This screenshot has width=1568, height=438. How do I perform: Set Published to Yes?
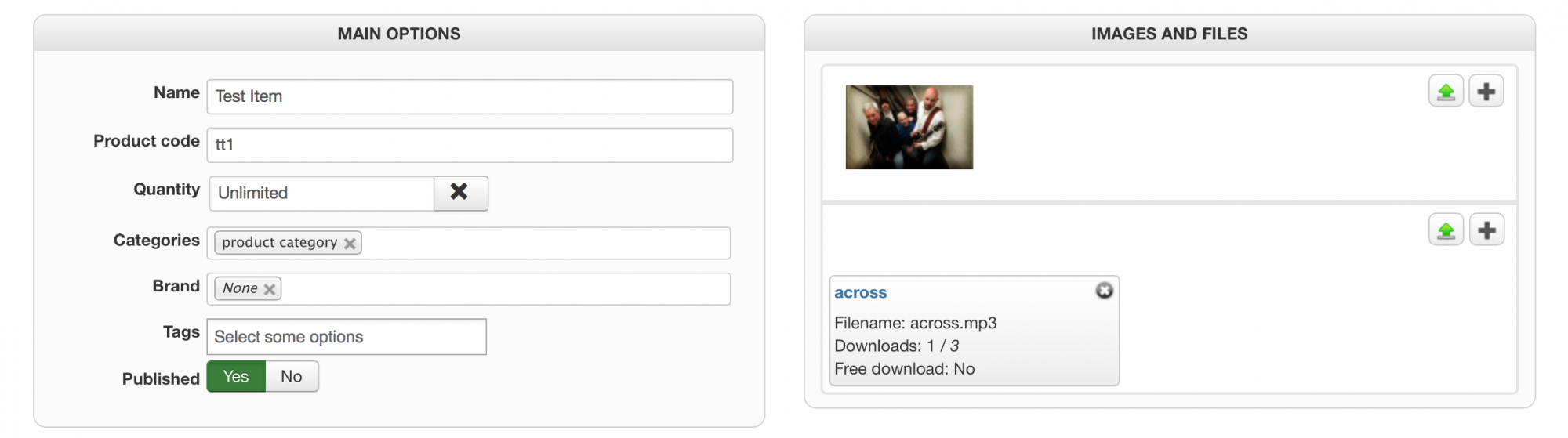[236, 377]
